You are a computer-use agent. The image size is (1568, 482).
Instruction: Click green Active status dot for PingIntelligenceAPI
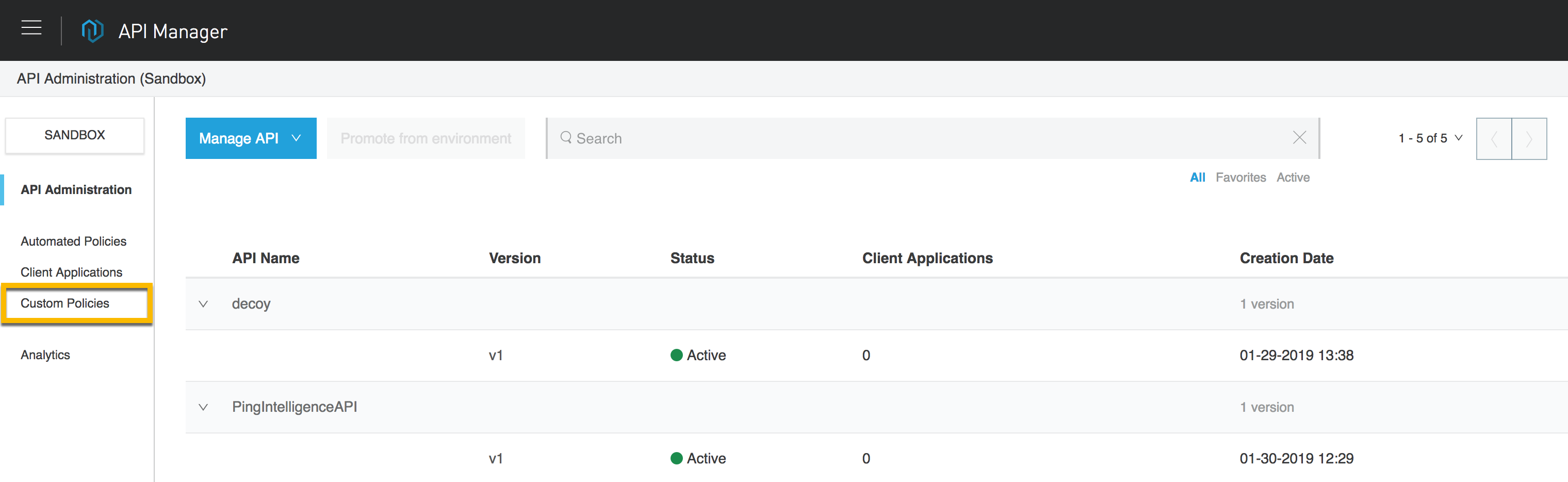[x=676, y=458]
